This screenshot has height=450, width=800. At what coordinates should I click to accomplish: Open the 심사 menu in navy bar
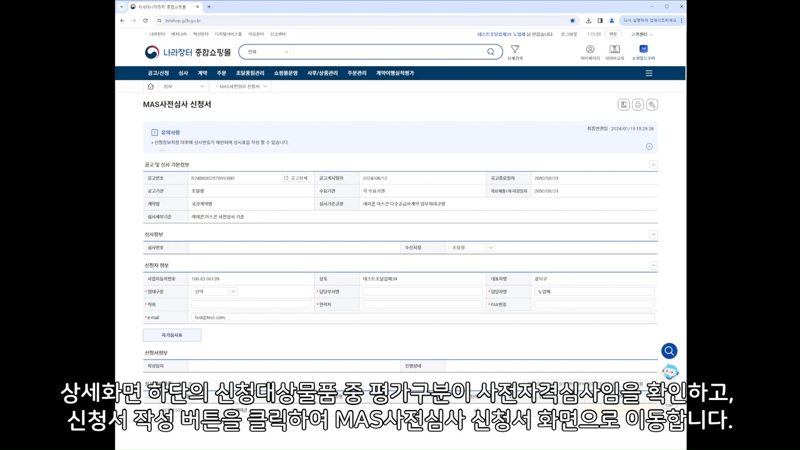click(x=183, y=73)
